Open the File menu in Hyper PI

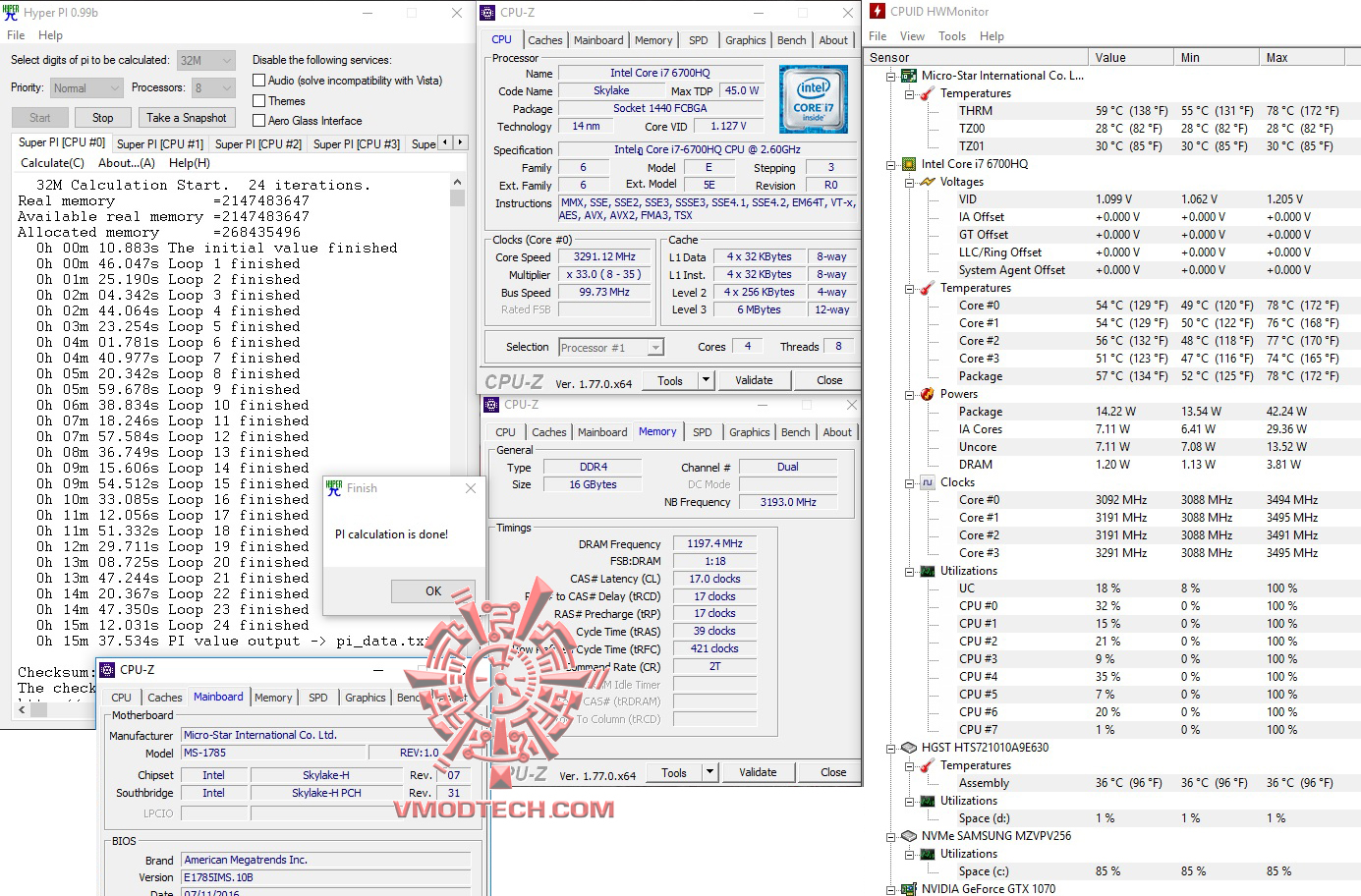(x=16, y=35)
